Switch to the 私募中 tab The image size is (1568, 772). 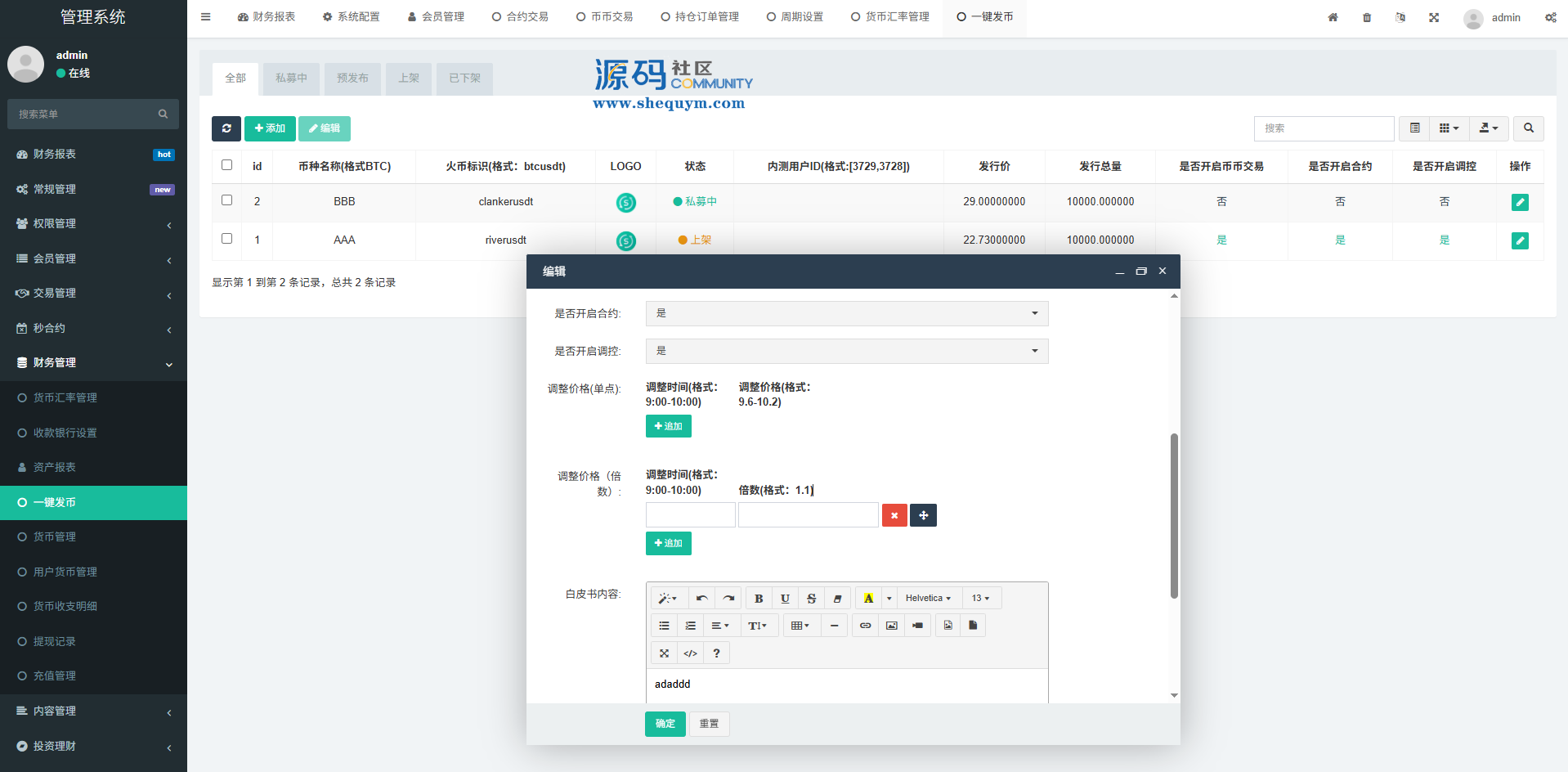pos(291,79)
